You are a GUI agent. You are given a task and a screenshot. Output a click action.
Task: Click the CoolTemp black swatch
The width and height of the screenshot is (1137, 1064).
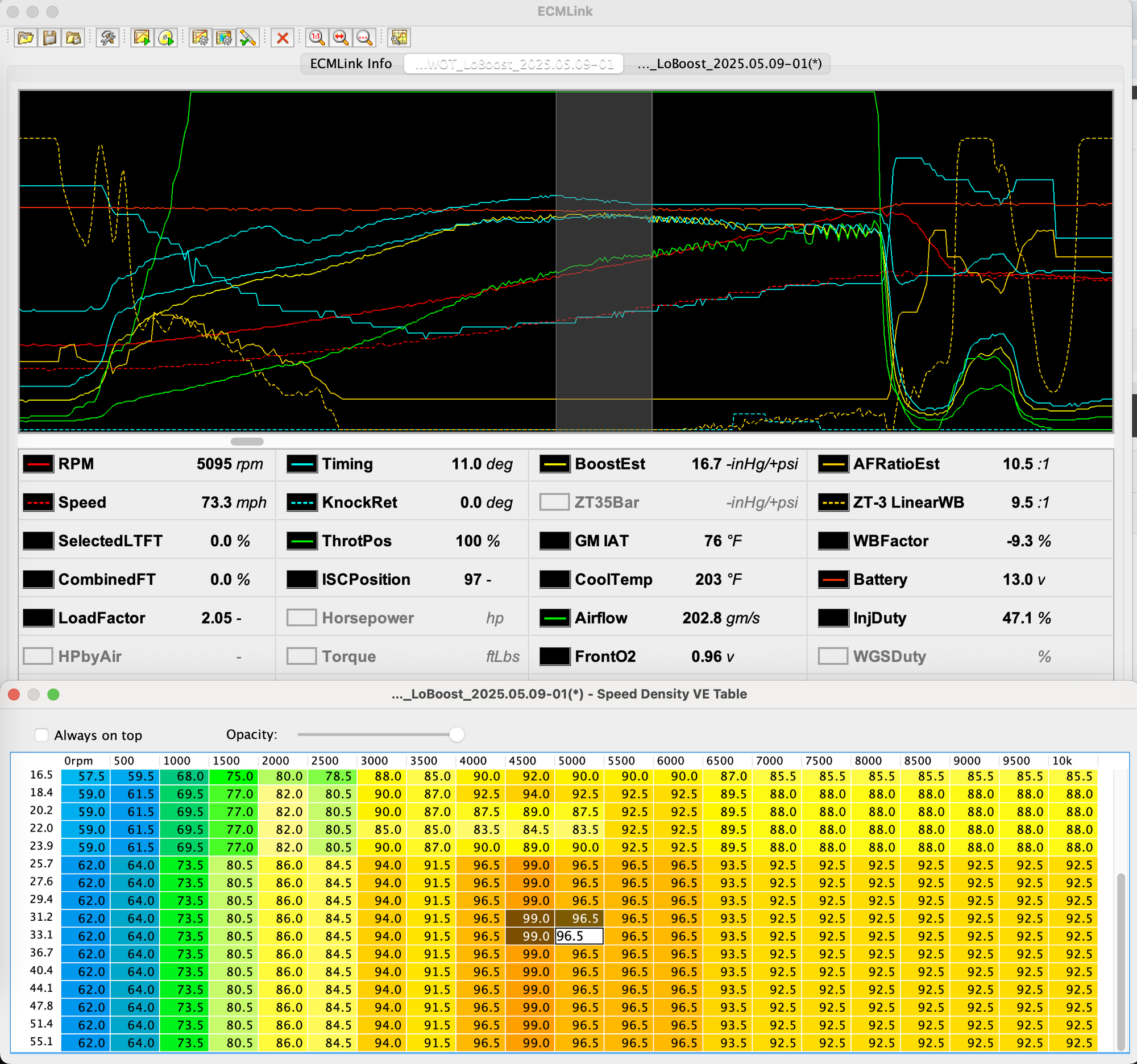point(554,579)
